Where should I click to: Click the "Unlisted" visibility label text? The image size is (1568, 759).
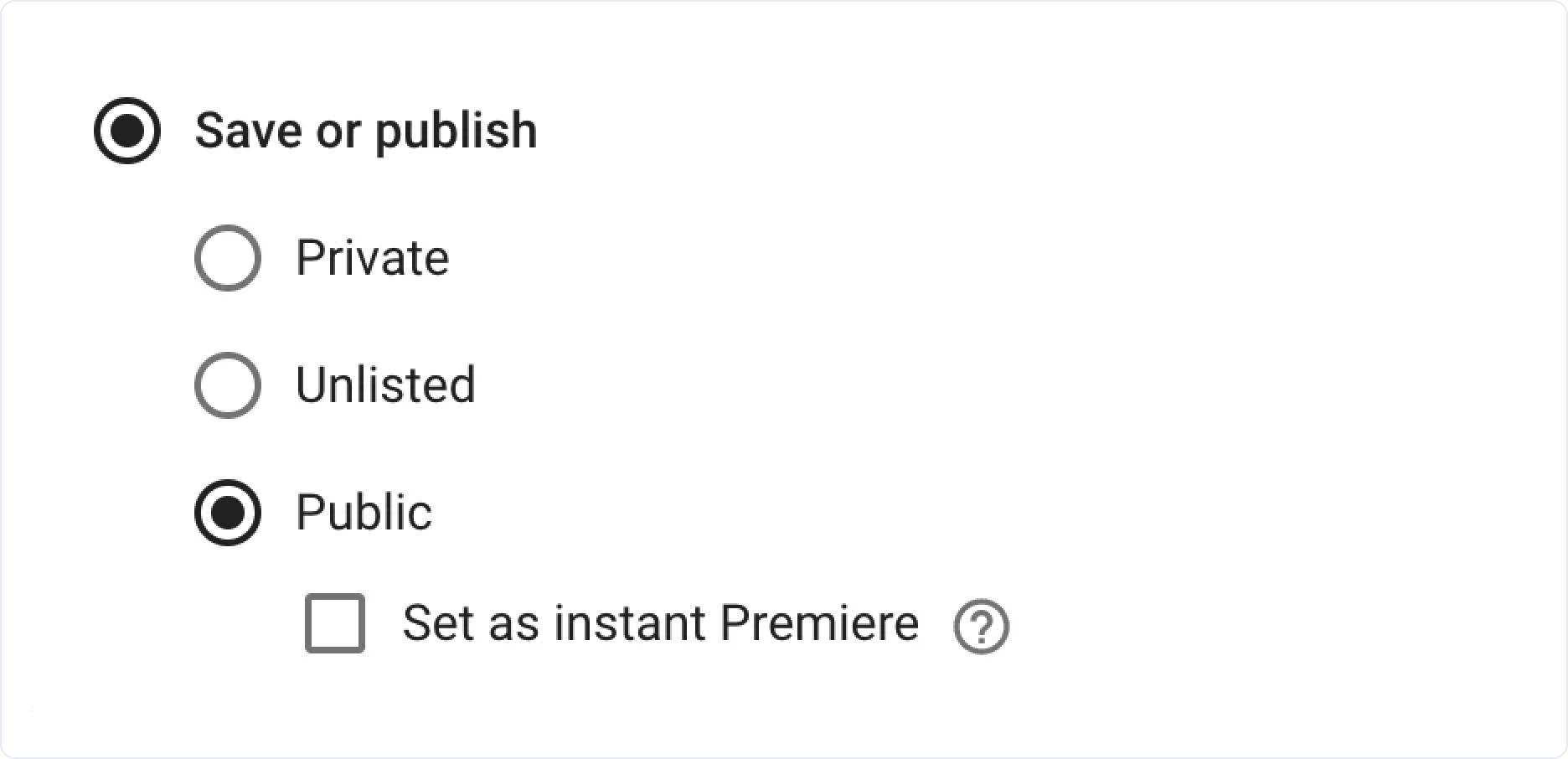point(385,385)
